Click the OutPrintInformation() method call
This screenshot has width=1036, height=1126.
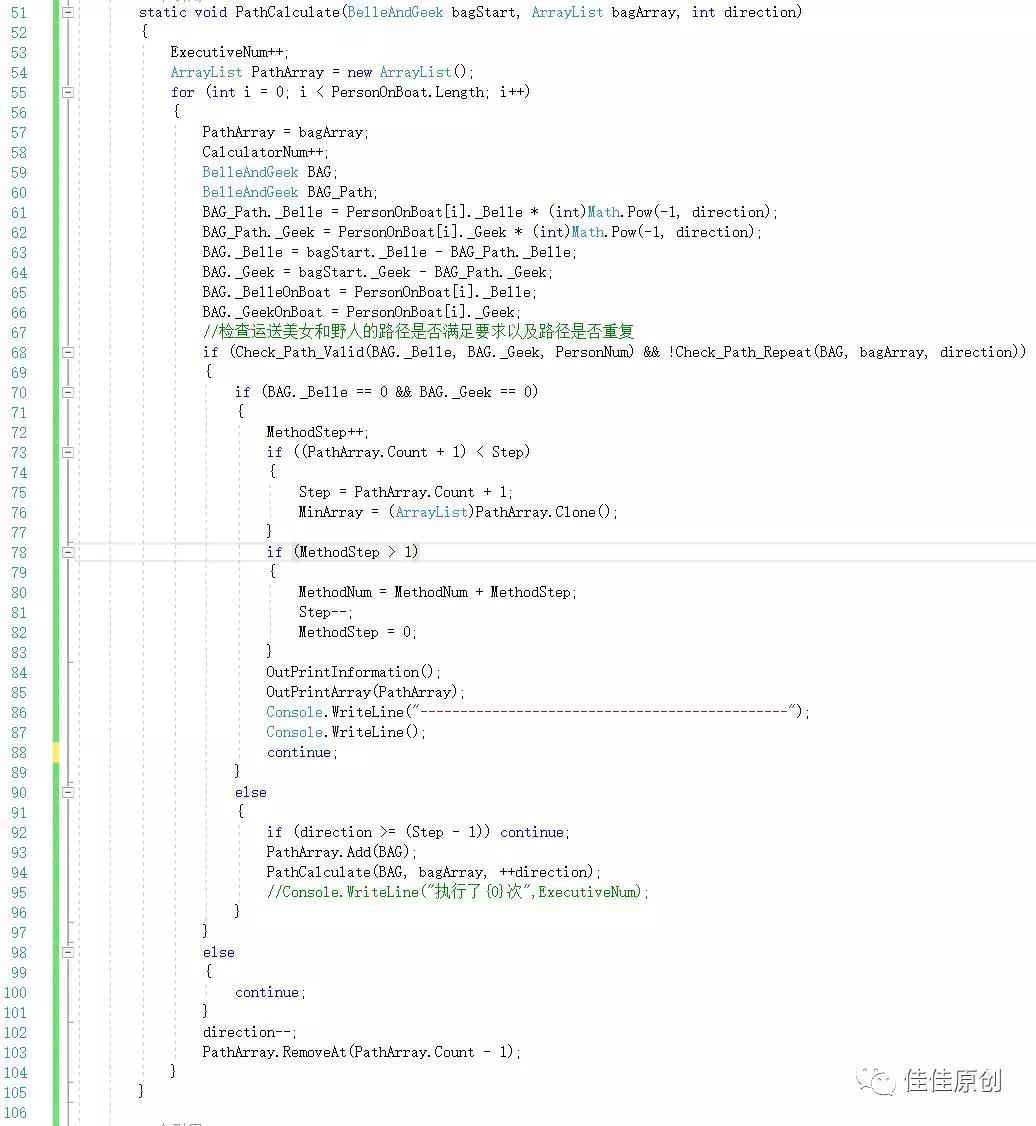[x=352, y=672]
